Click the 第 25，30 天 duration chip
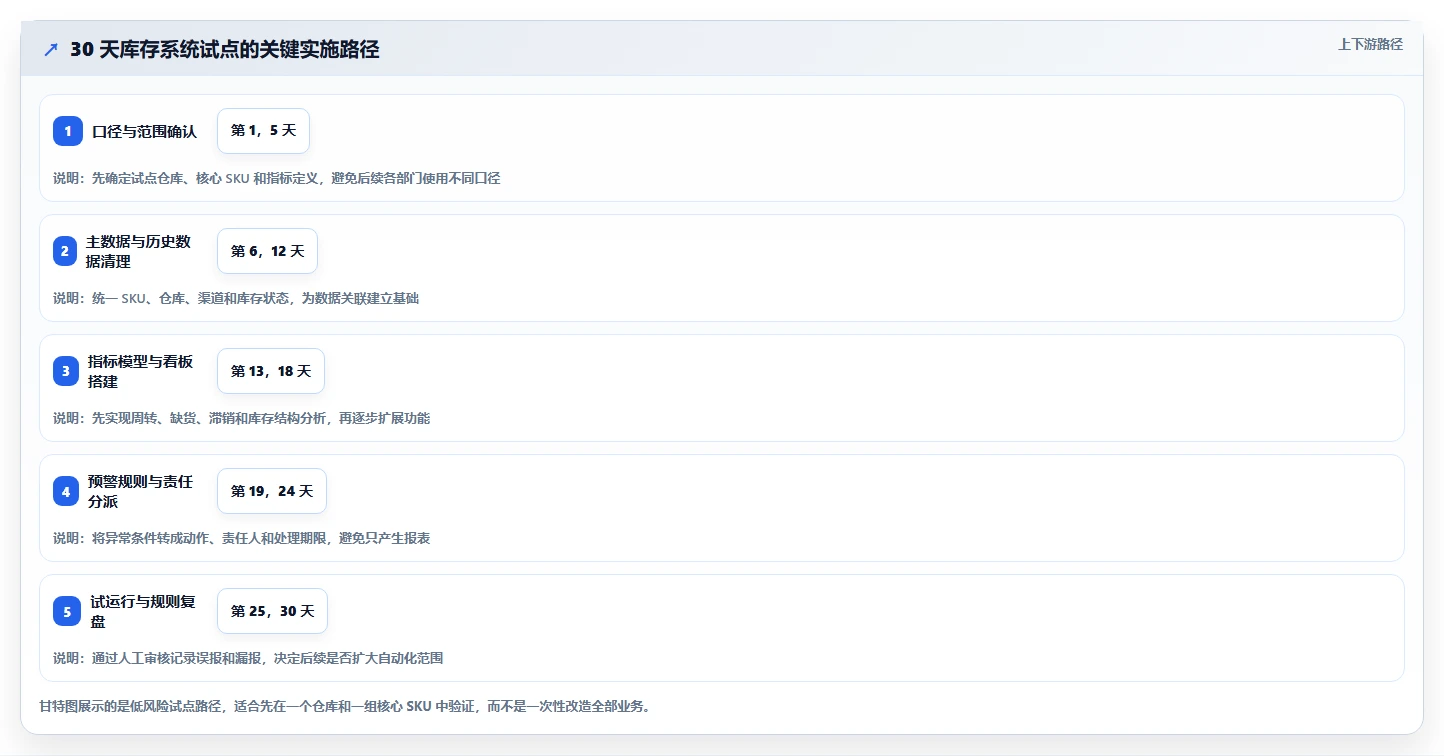1444x756 pixels. (272, 611)
